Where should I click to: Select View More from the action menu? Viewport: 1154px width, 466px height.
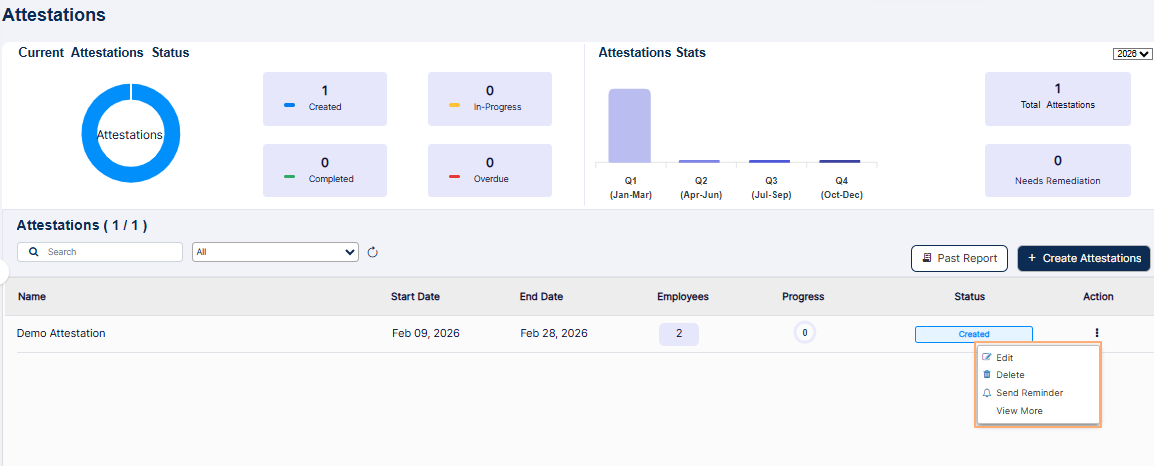tap(1019, 411)
